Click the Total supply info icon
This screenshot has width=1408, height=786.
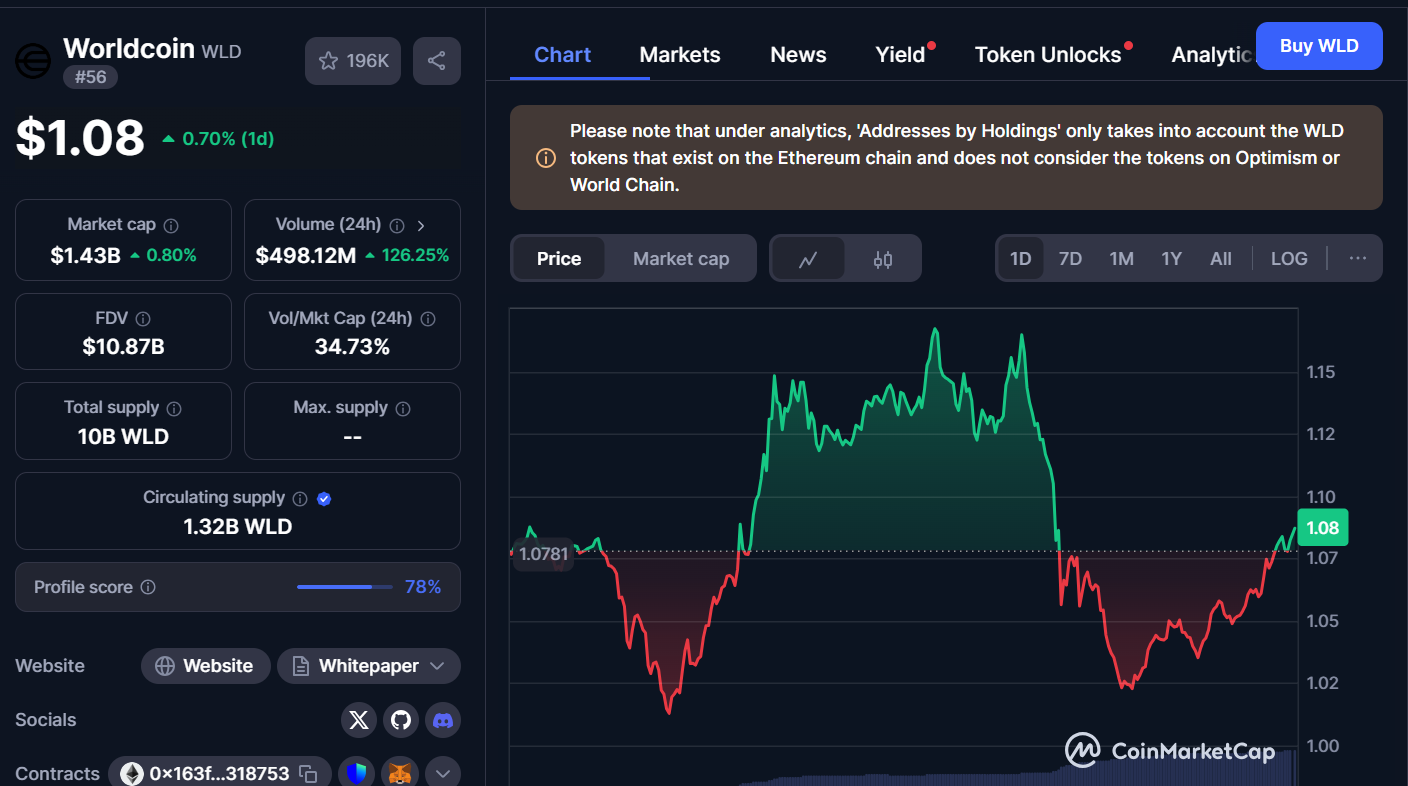(174, 408)
